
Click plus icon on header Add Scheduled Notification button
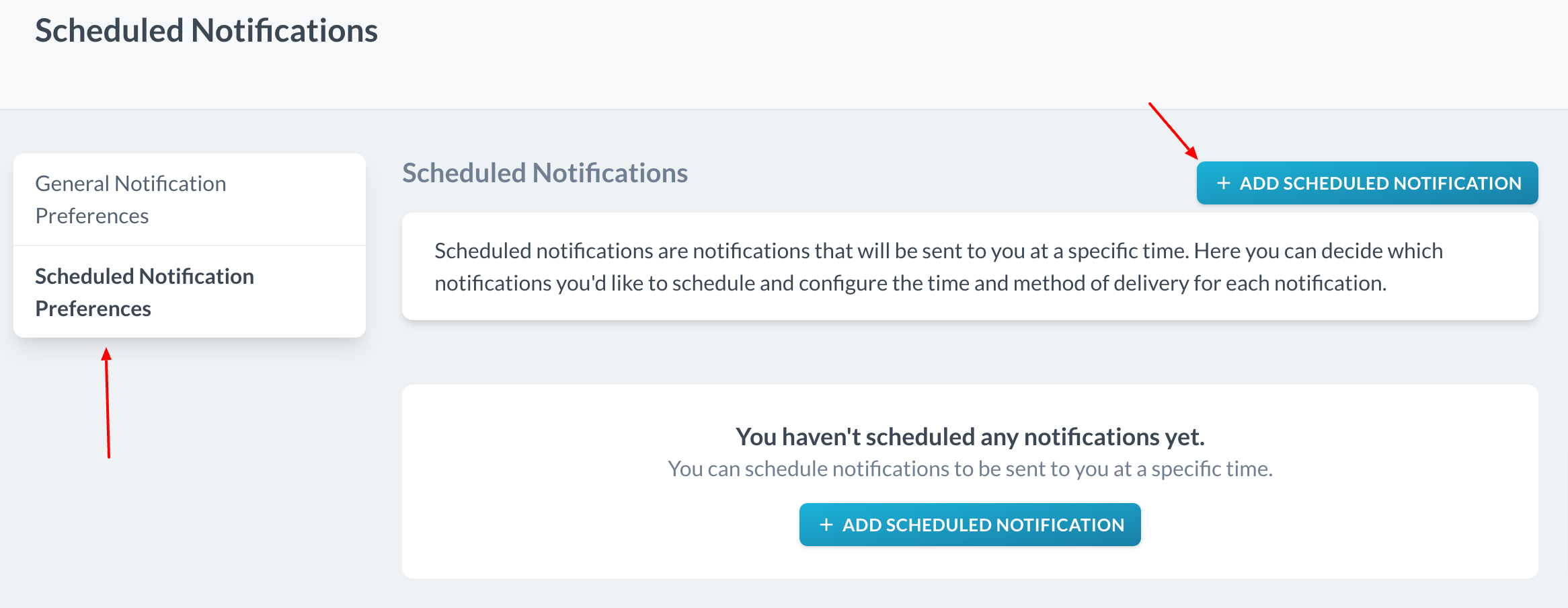(1224, 183)
